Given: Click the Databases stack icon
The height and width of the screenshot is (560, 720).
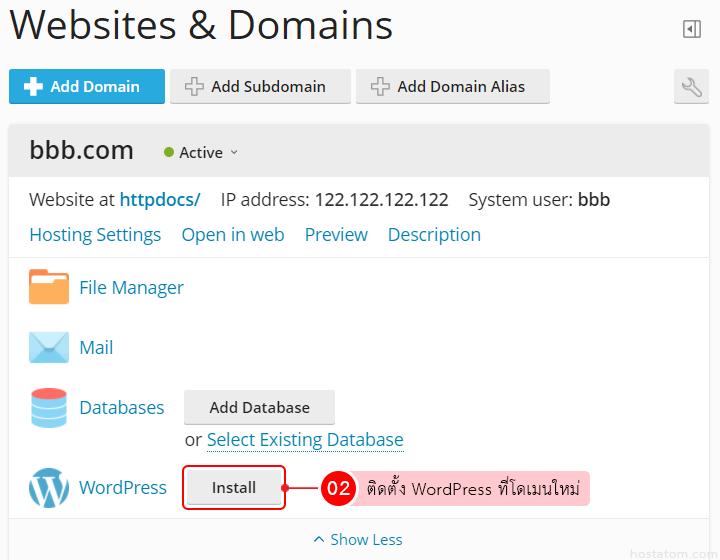Looking at the screenshot, I should coord(49,407).
